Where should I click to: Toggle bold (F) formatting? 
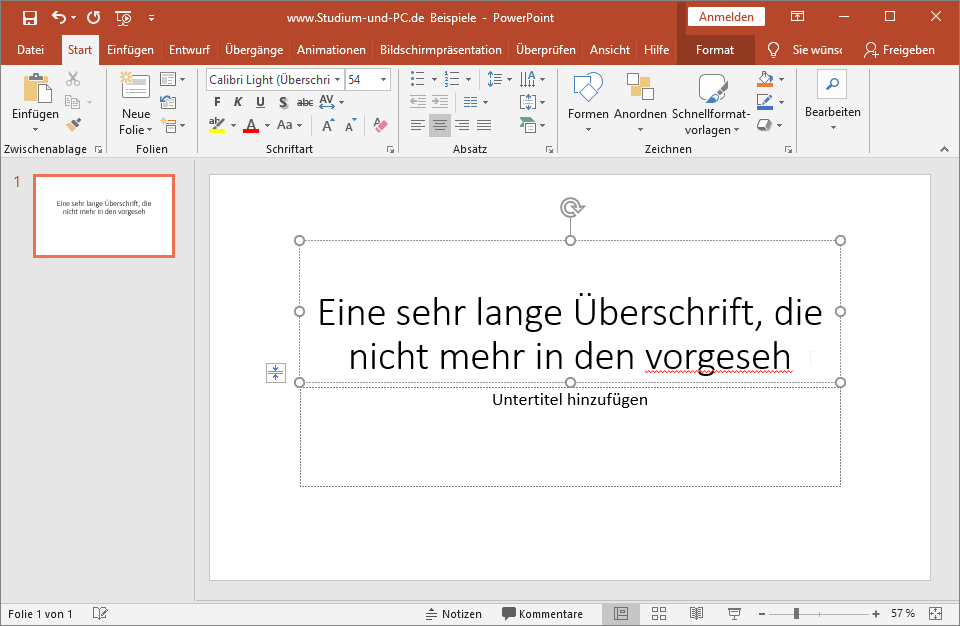[217, 102]
